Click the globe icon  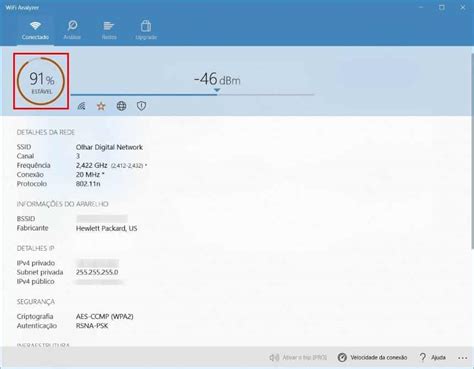click(x=121, y=106)
